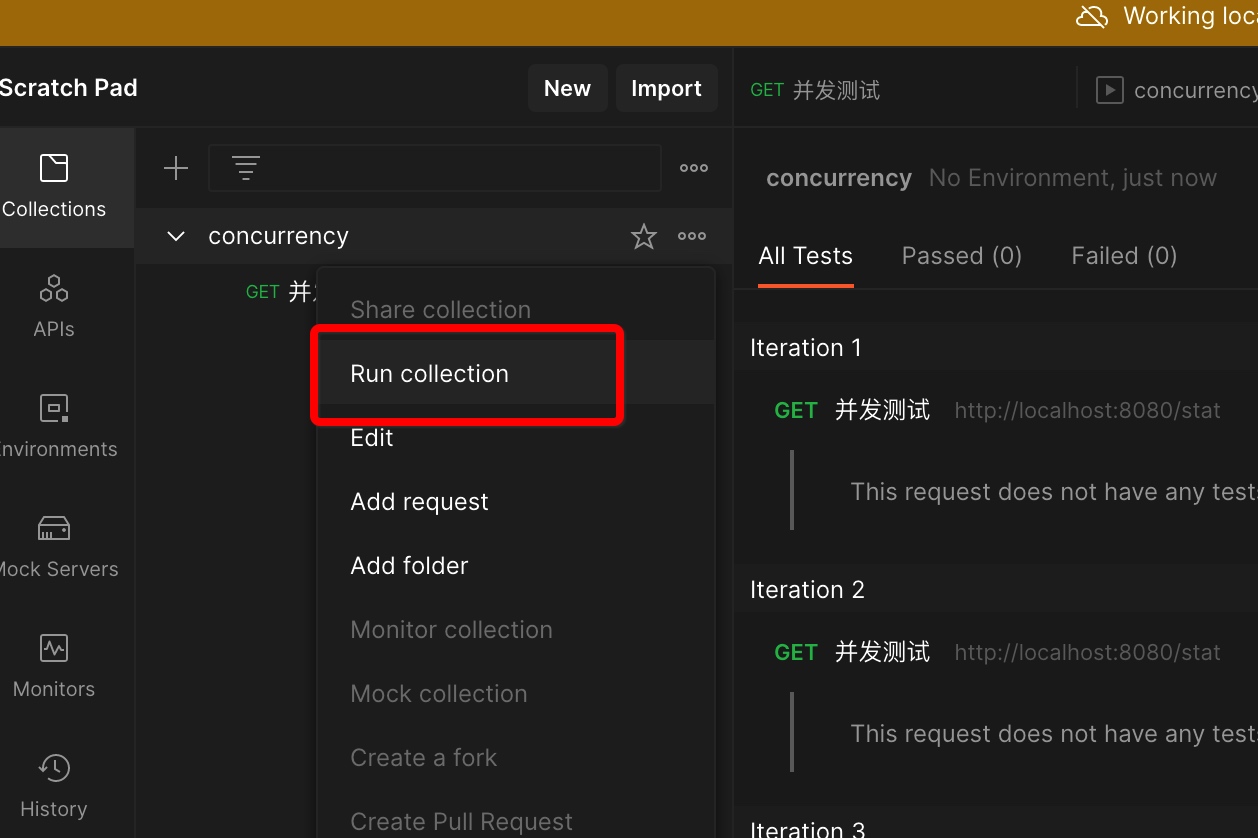Select Run collection from context menu

point(429,374)
